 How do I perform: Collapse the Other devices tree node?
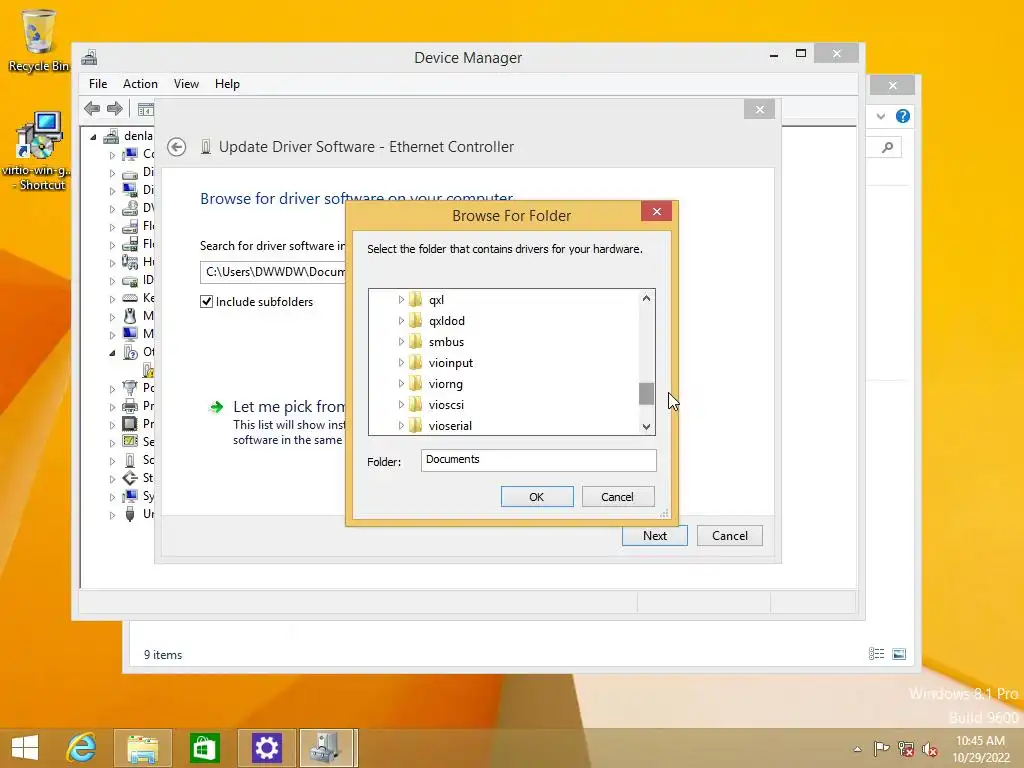coord(112,353)
